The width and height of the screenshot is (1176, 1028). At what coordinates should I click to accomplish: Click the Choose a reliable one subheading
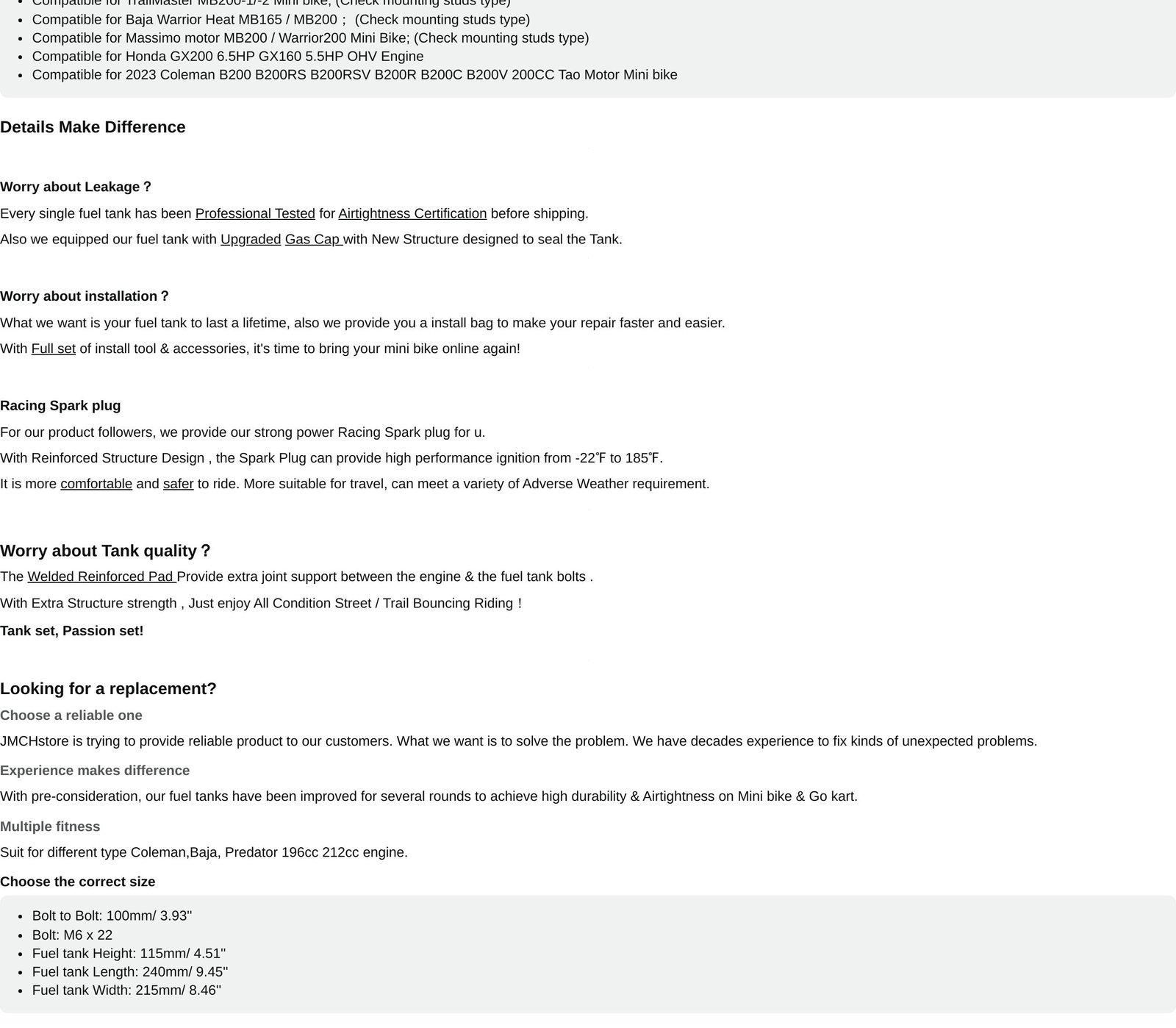(71, 715)
